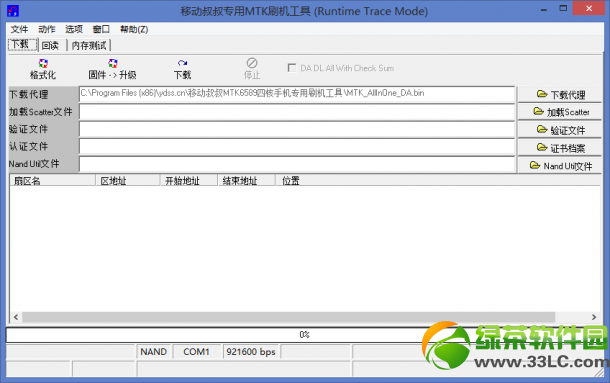Enable DA DL All With Check Sum checkbox
This screenshot has height=383, width=610.
[x=292, y=68]
